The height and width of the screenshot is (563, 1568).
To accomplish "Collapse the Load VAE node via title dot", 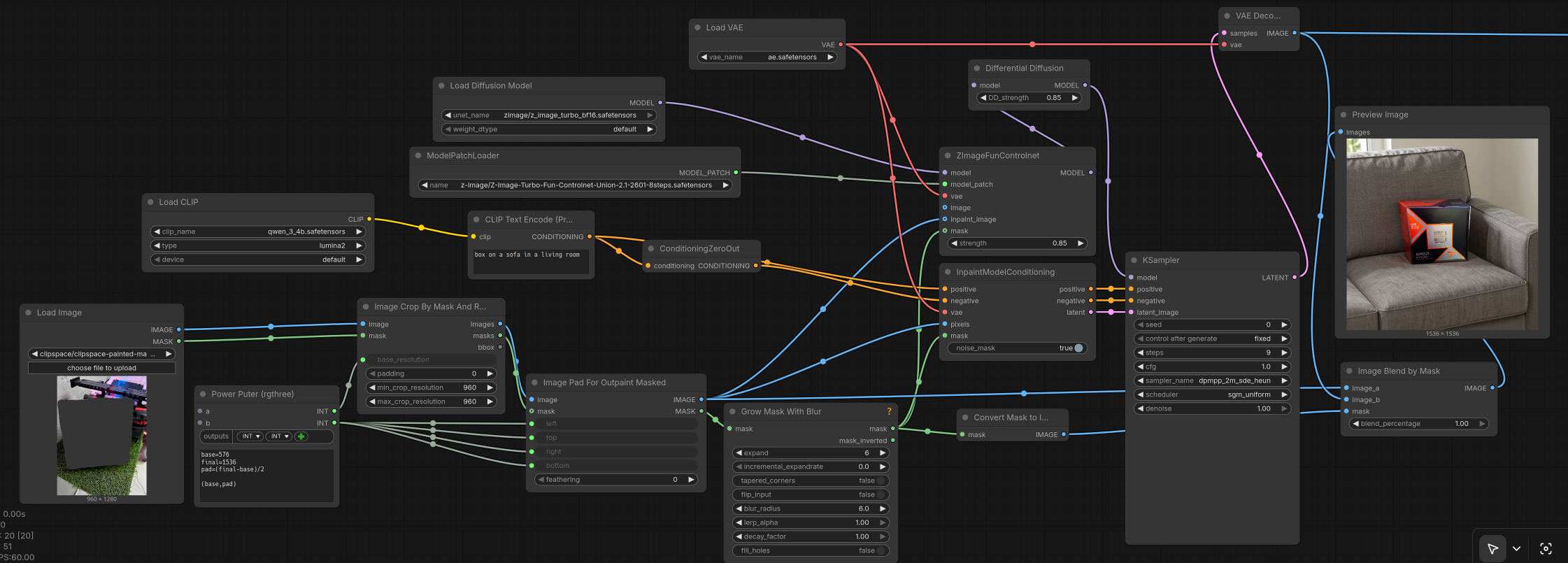I will pyautogui.click(x=697, y=27).
